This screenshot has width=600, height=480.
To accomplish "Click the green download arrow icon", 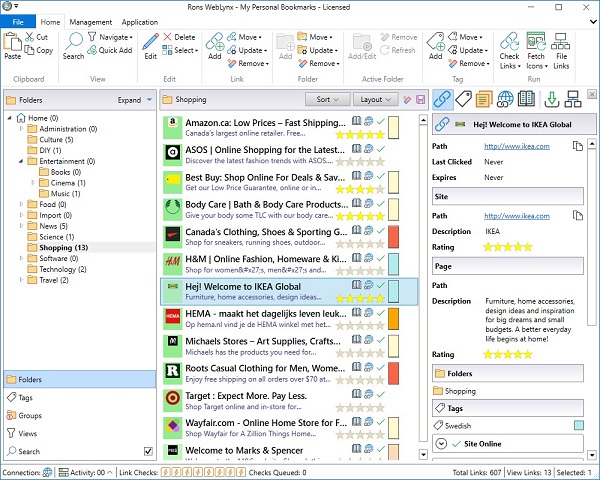I will click(551, 99).
